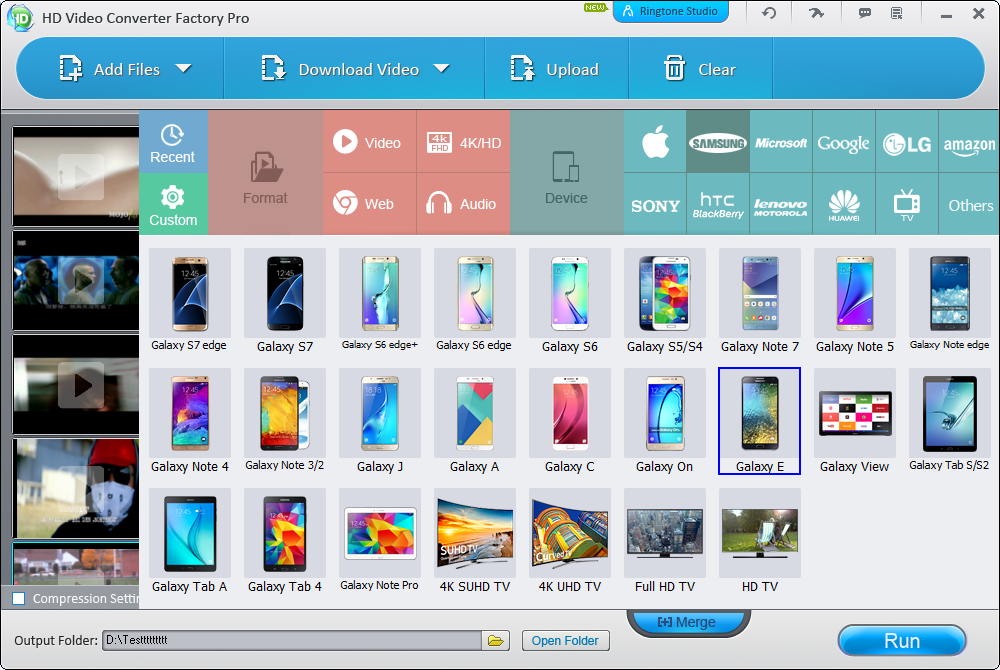Viewport: 1000px width, 670px height.
Task: Select the Full HD TV profile
Action: [665, 541]
